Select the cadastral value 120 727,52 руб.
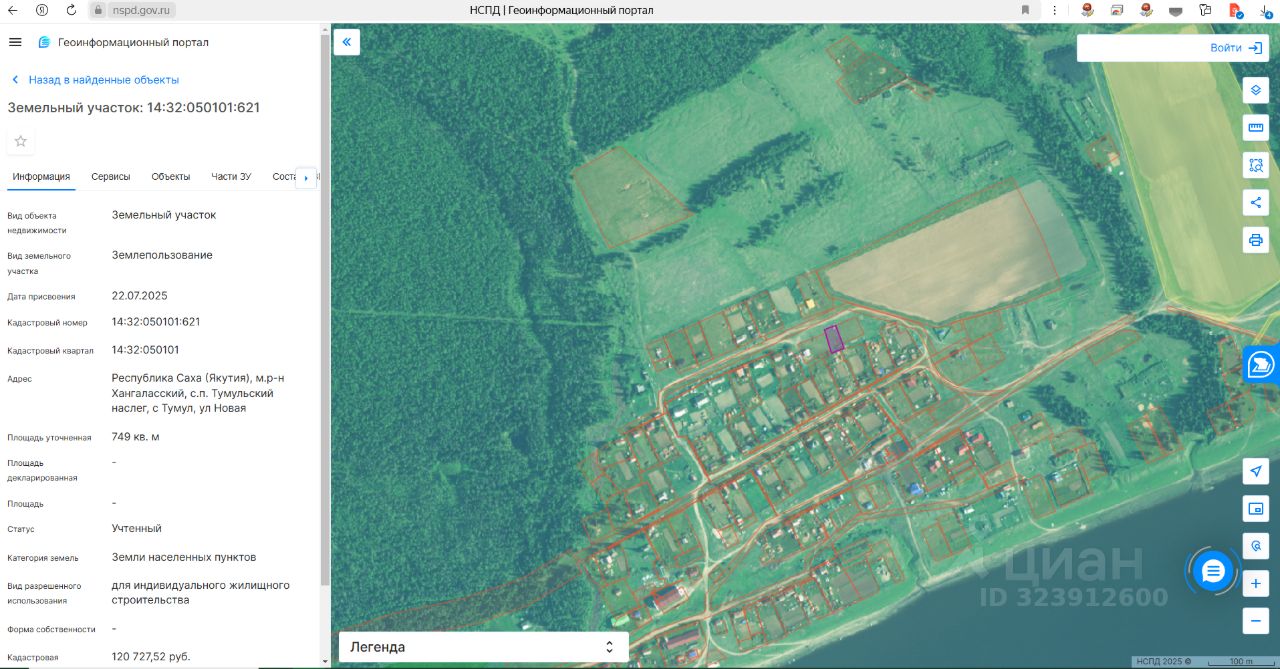1280x669 pixels. (151, 657)
